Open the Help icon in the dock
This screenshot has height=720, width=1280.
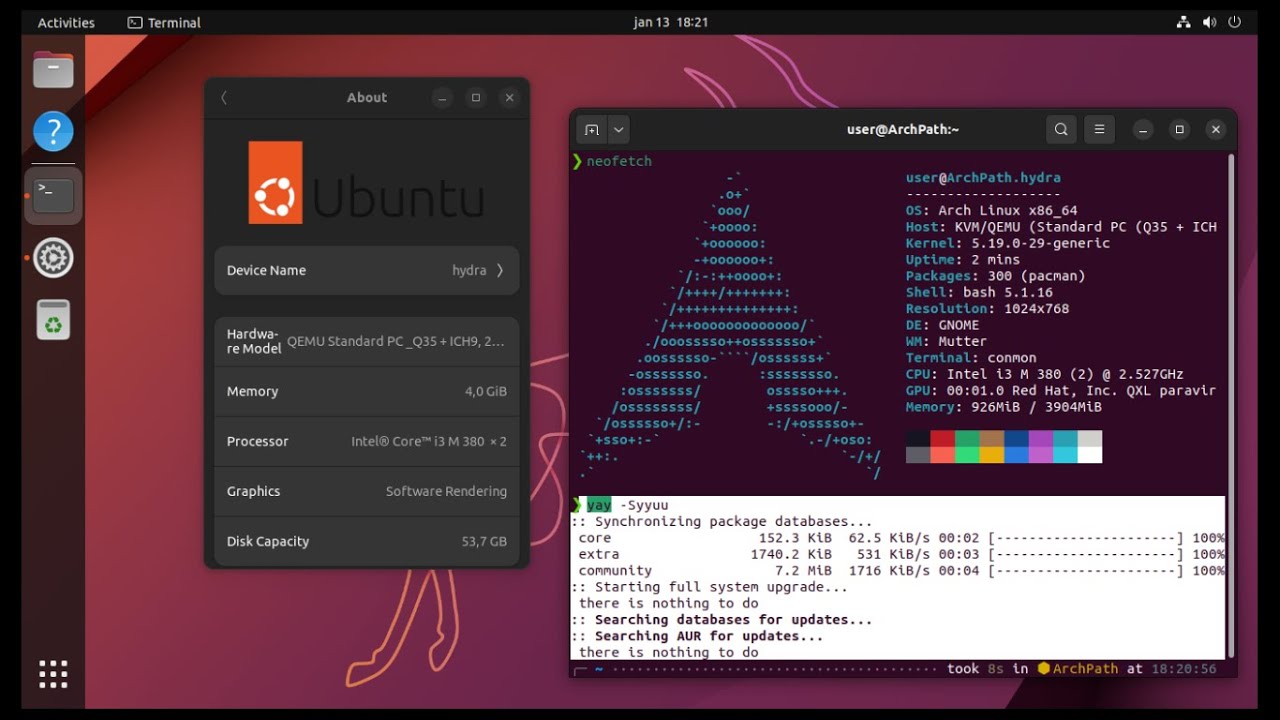click(53, 132)
